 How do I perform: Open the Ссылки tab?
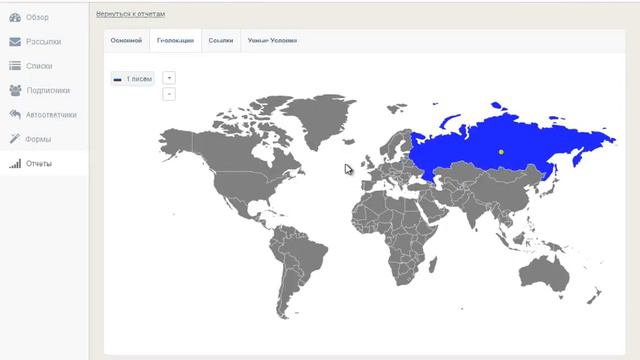coord(221,40)
